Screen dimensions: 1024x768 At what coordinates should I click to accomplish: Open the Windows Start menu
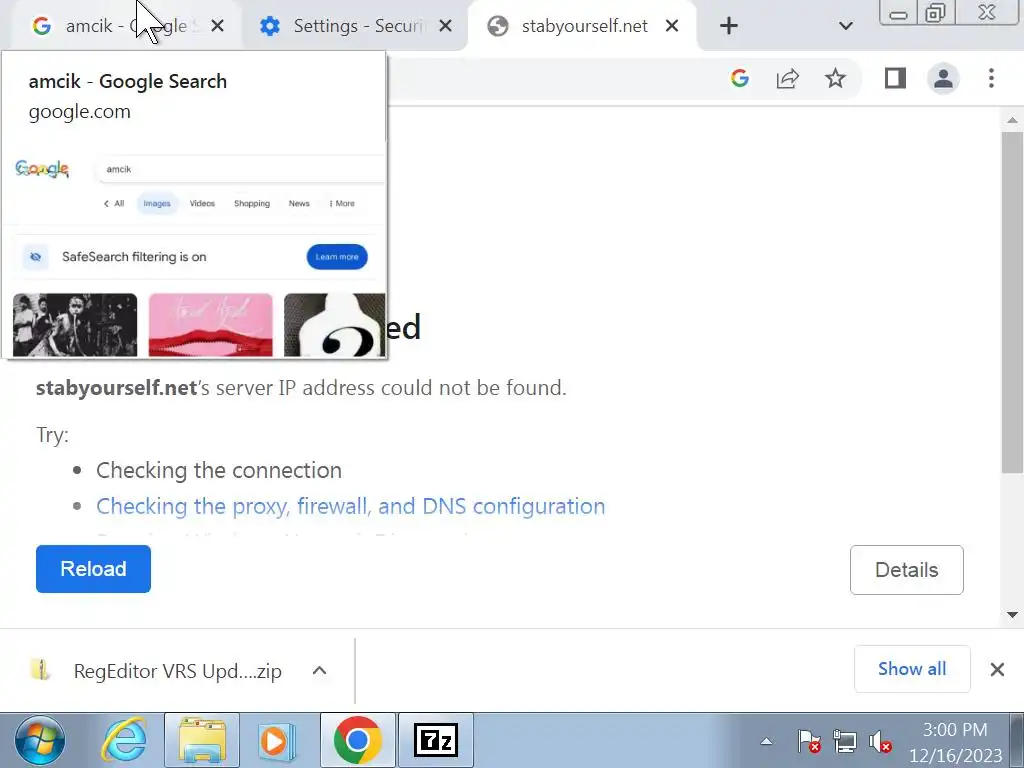(40, 741)
